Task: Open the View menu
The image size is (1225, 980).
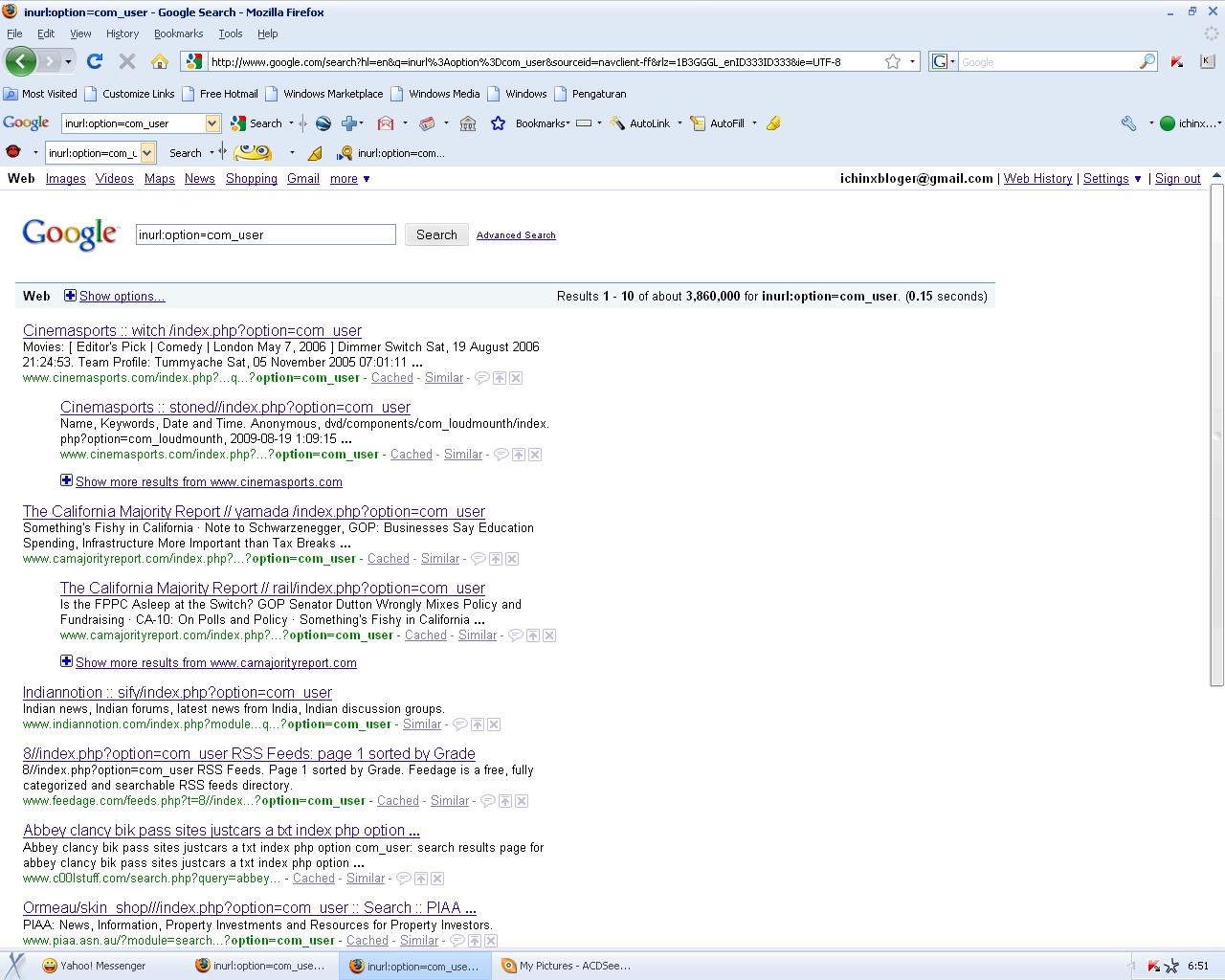Action: [80, 33]
